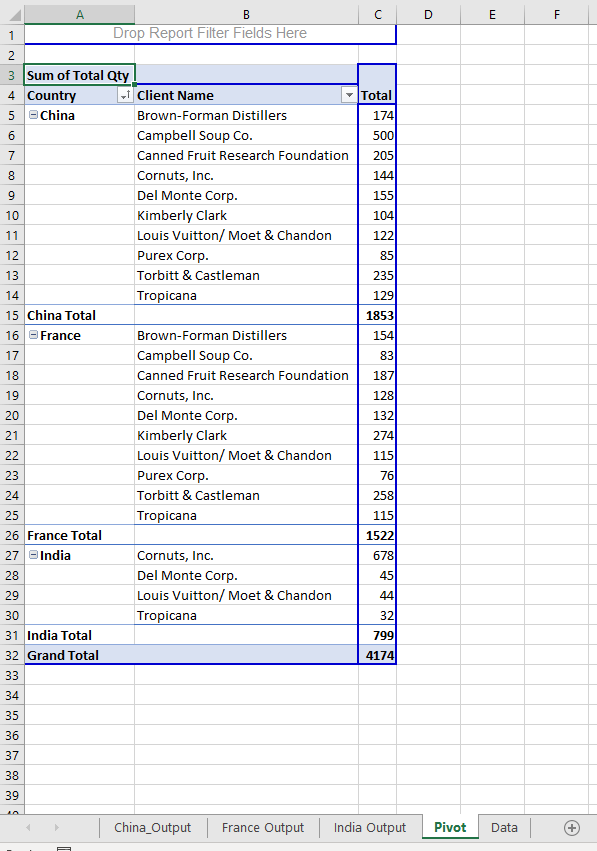Viewport: 597px width, 851px height.
Task: Click the grand total value 4174
Action: click(x=377, y=655)
